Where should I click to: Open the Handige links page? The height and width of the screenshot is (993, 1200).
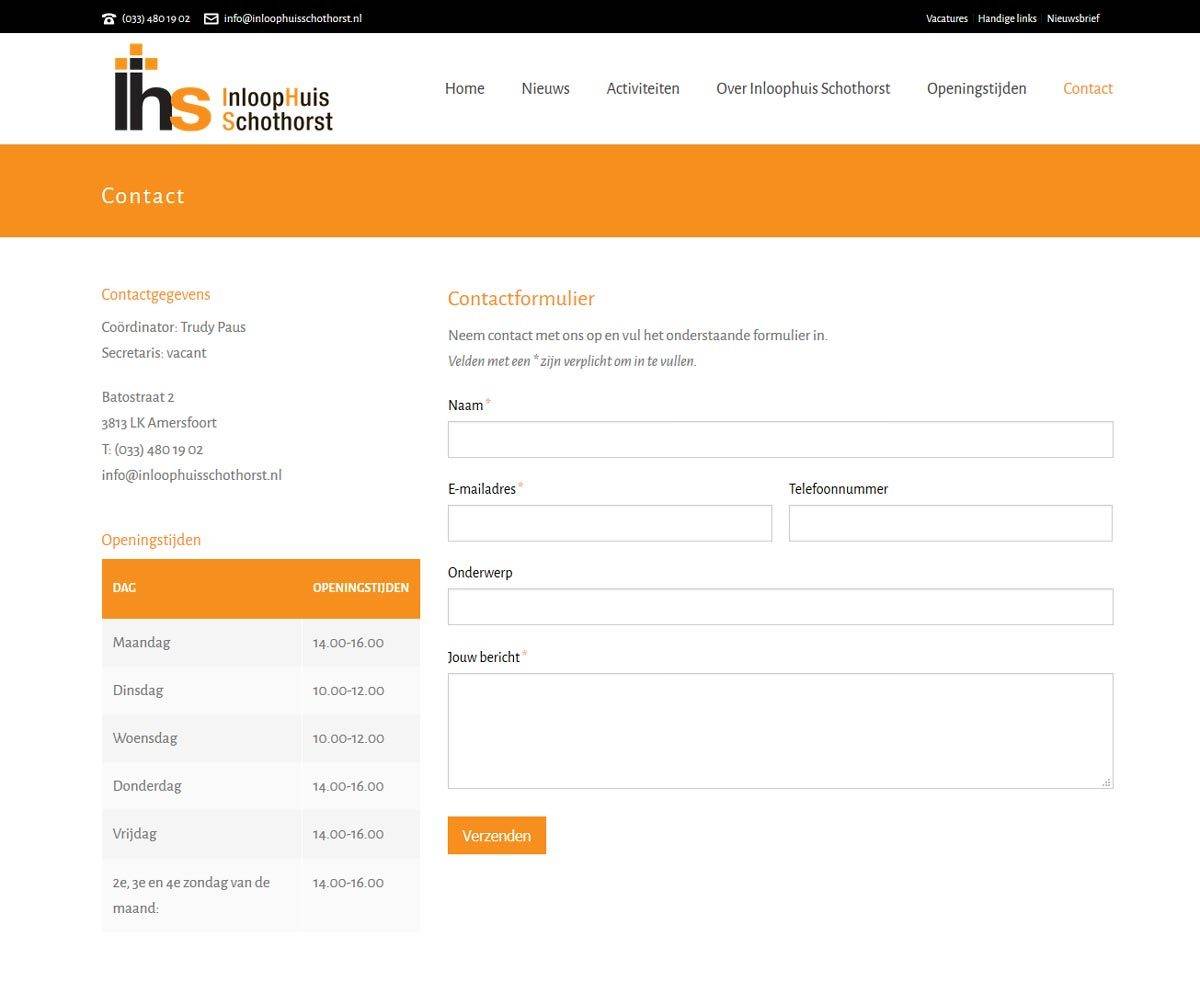coord(1007,18)
